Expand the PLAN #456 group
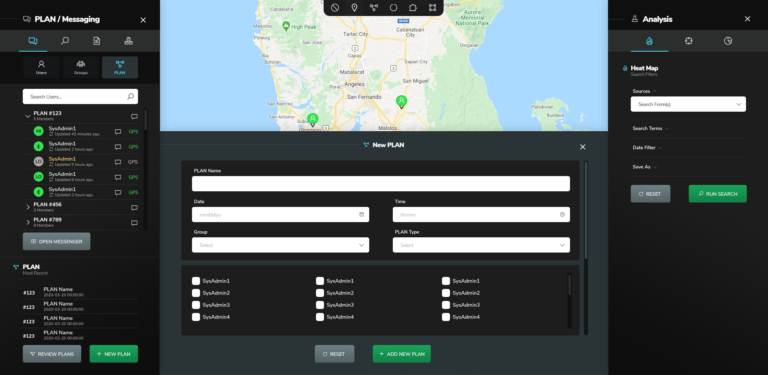 [x=28, y=208]
